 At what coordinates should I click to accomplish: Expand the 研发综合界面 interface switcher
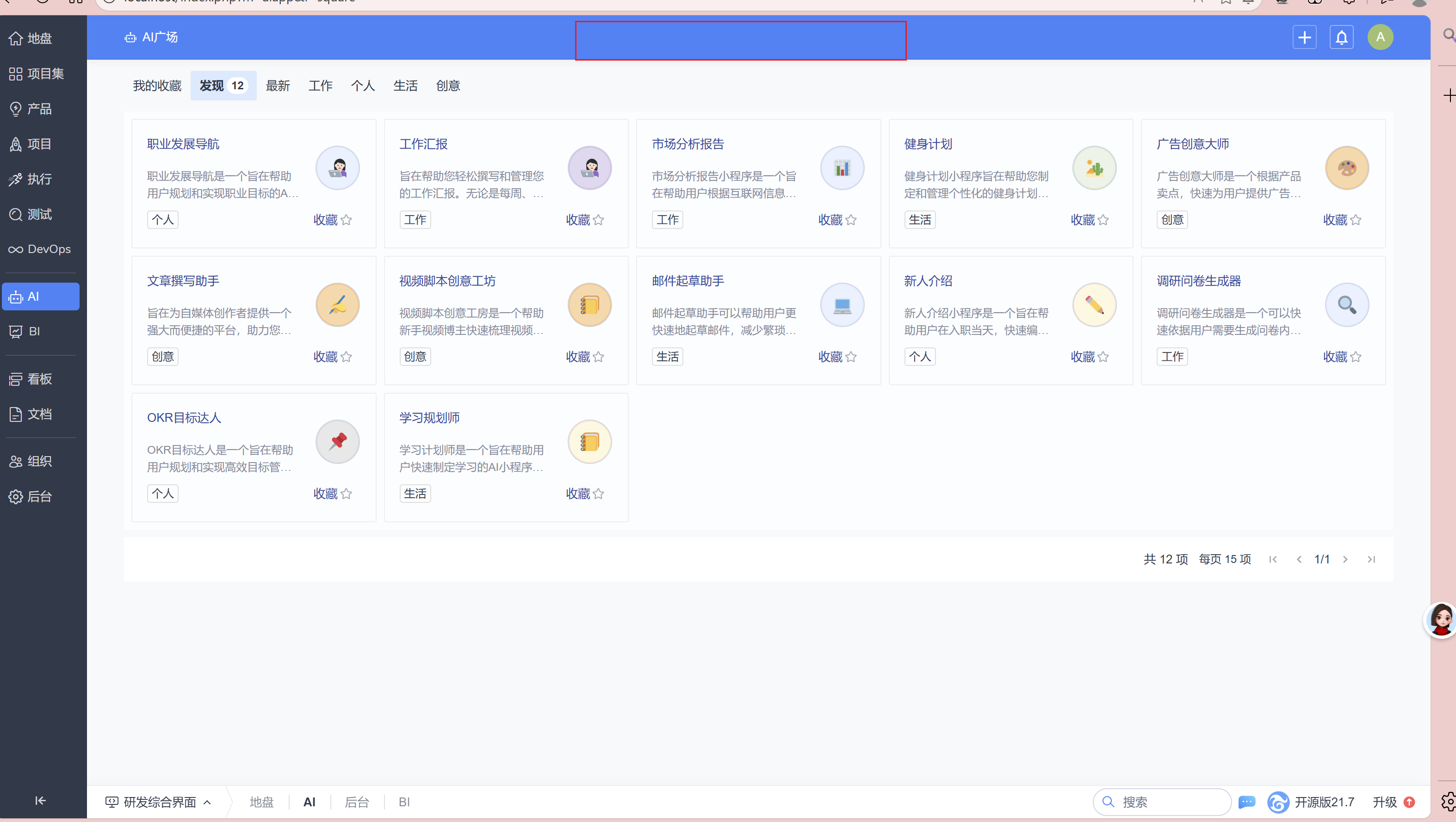(159, 802)
